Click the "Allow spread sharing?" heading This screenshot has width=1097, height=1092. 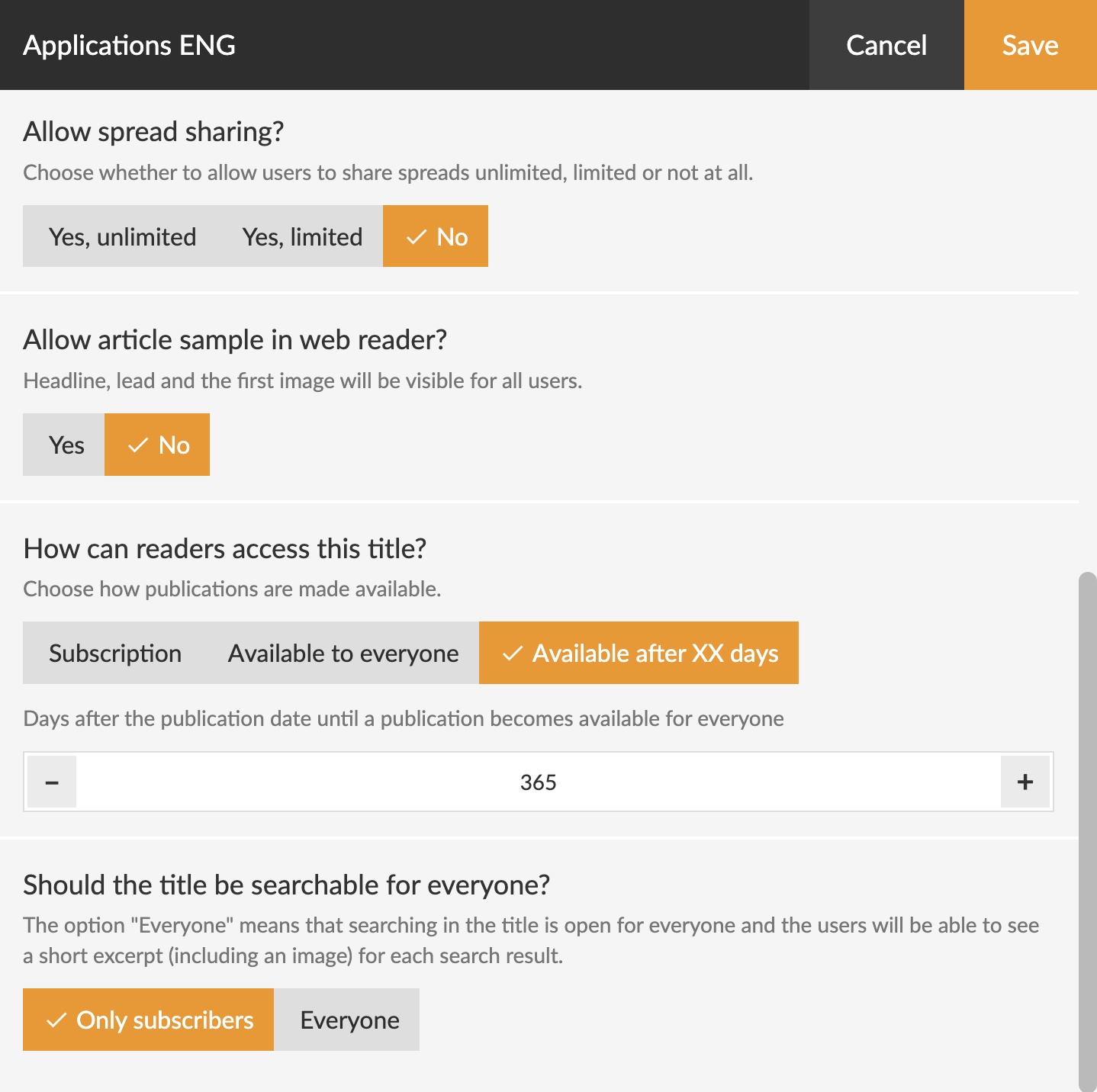(x=153, y=131)
